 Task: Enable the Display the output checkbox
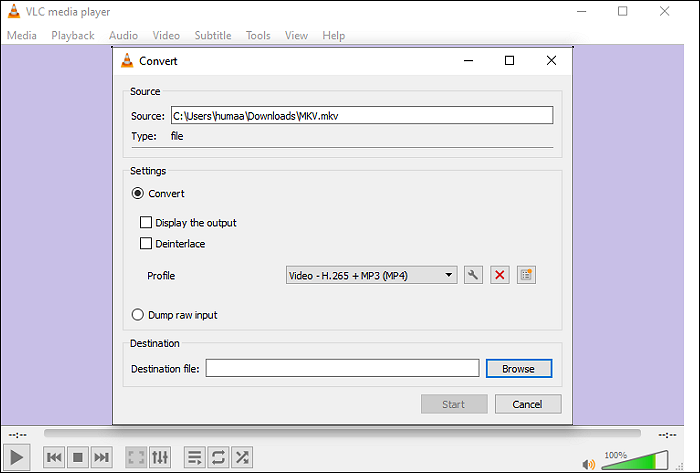coord(146,223)
